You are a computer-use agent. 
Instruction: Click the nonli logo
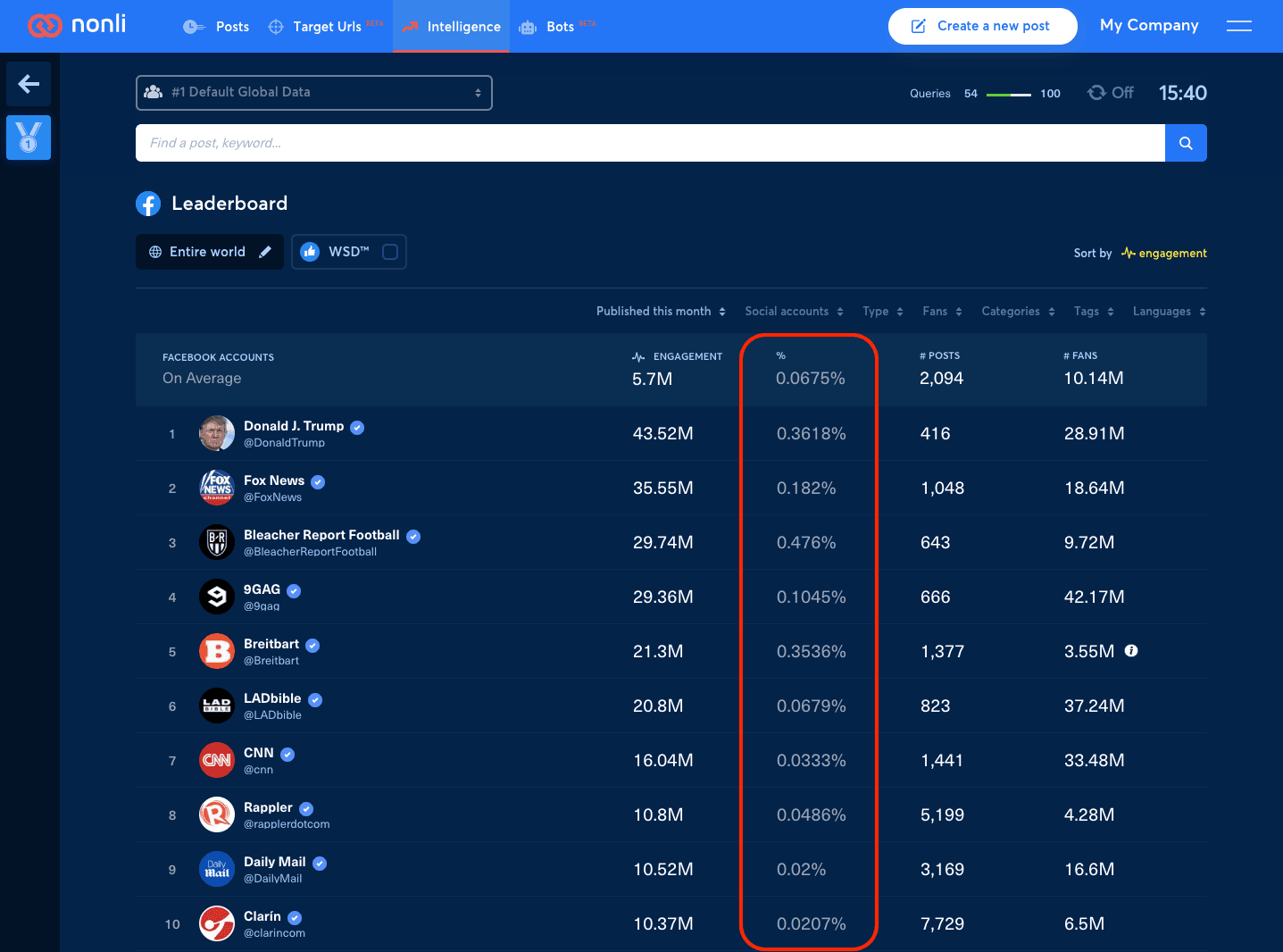[x=77, y=25]
